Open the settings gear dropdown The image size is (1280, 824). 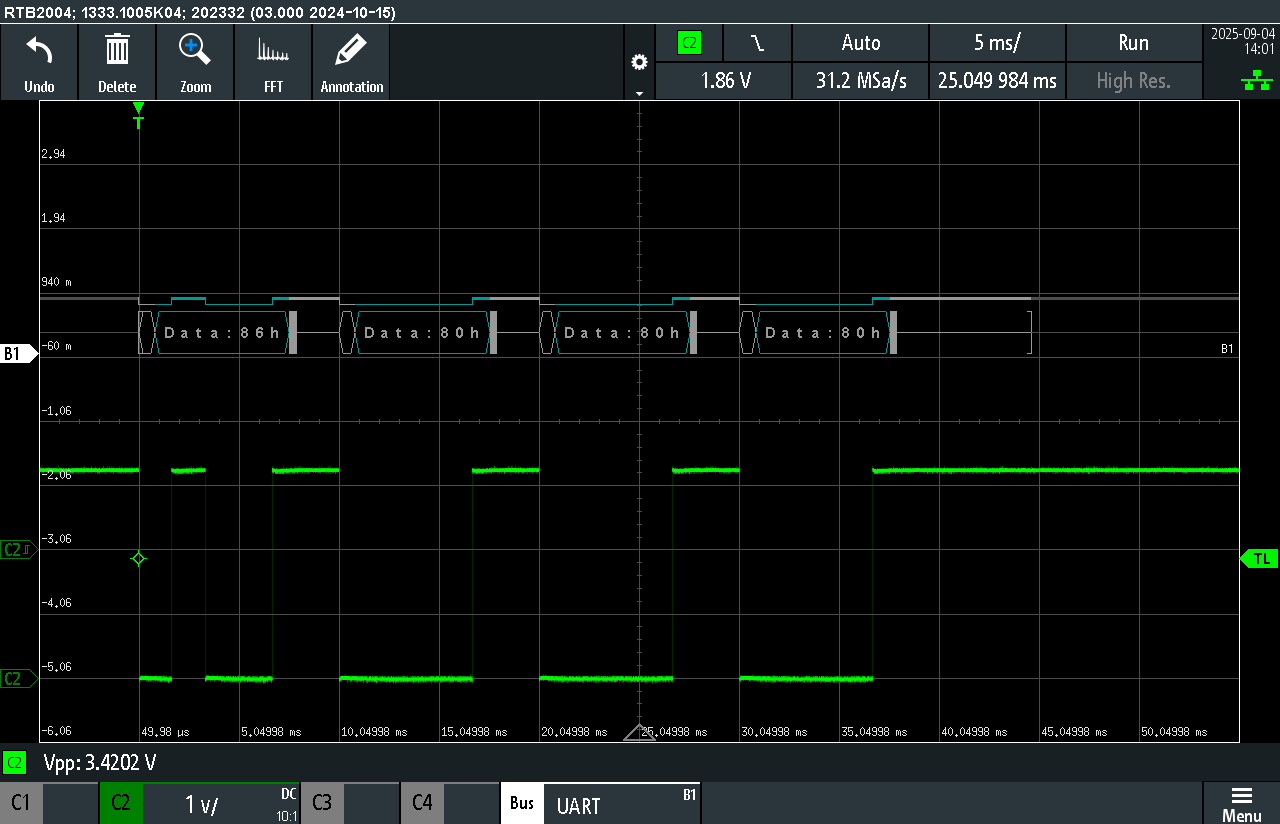click(639, 62)
